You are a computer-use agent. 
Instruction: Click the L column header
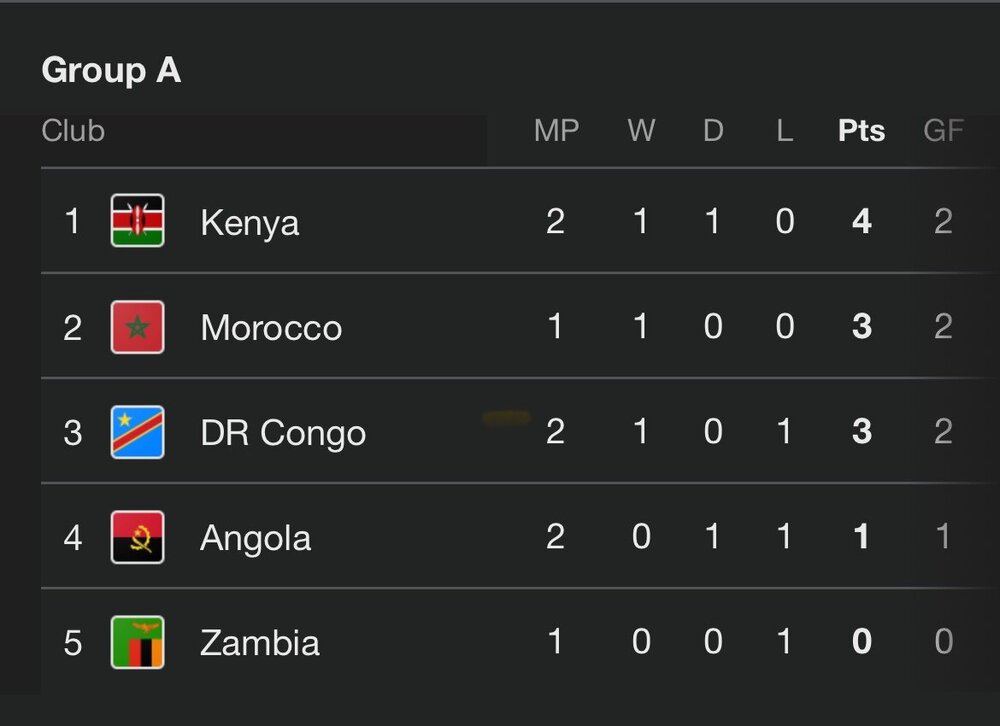pyautogui.click(x=785, y=131)
